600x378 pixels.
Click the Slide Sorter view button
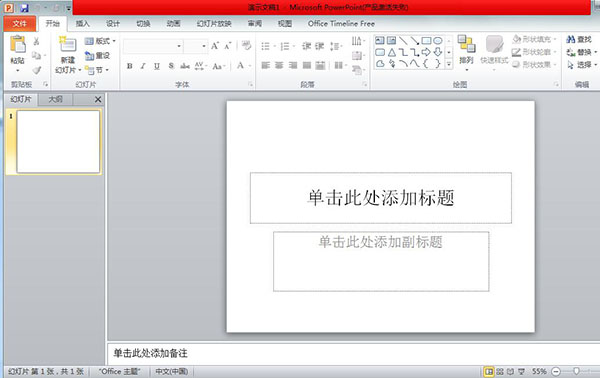click(x=500, y=371)
